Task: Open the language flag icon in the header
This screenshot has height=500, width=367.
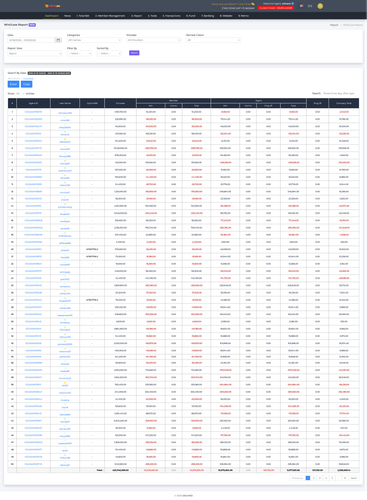Action: coord(301,6)
